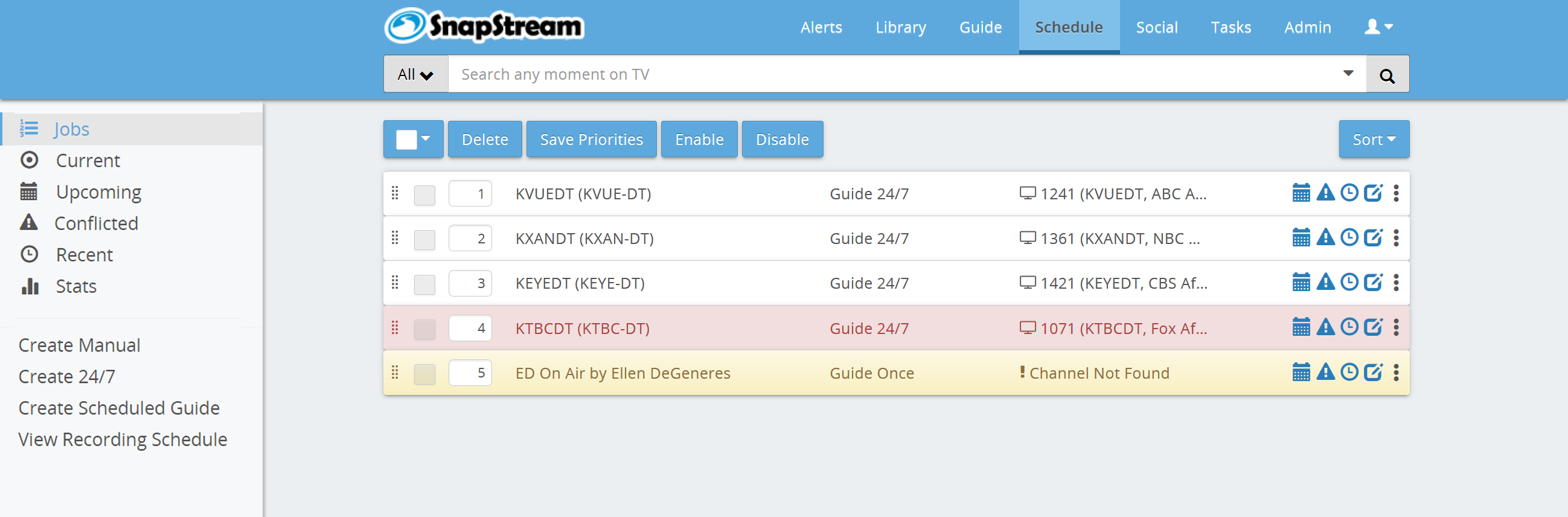1568x517 pixels.
Task: Edit the KVUEDT job
Action: (x=1373, y=193)
